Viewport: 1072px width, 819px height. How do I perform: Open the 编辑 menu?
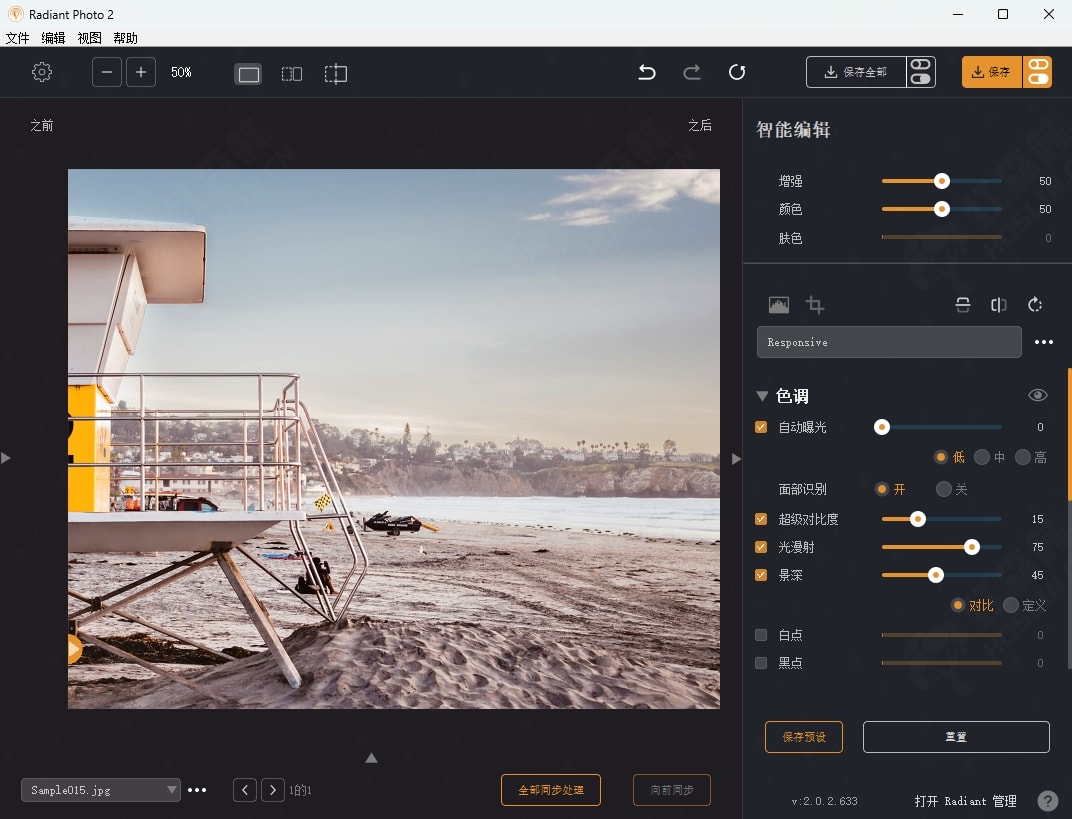tap(53, 38)
